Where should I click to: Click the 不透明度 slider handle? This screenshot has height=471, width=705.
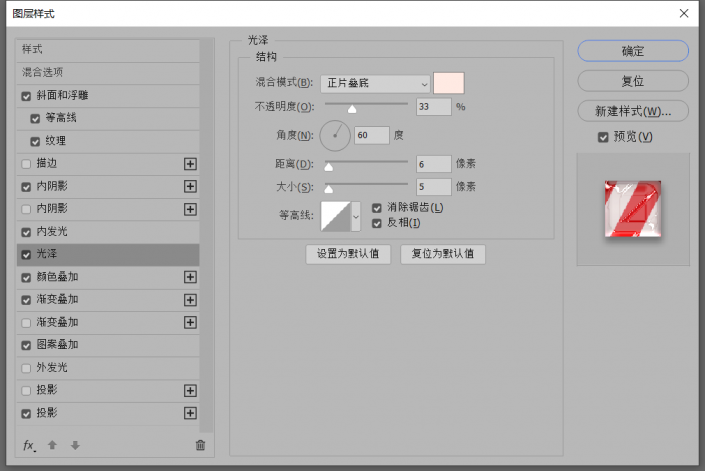352,109
